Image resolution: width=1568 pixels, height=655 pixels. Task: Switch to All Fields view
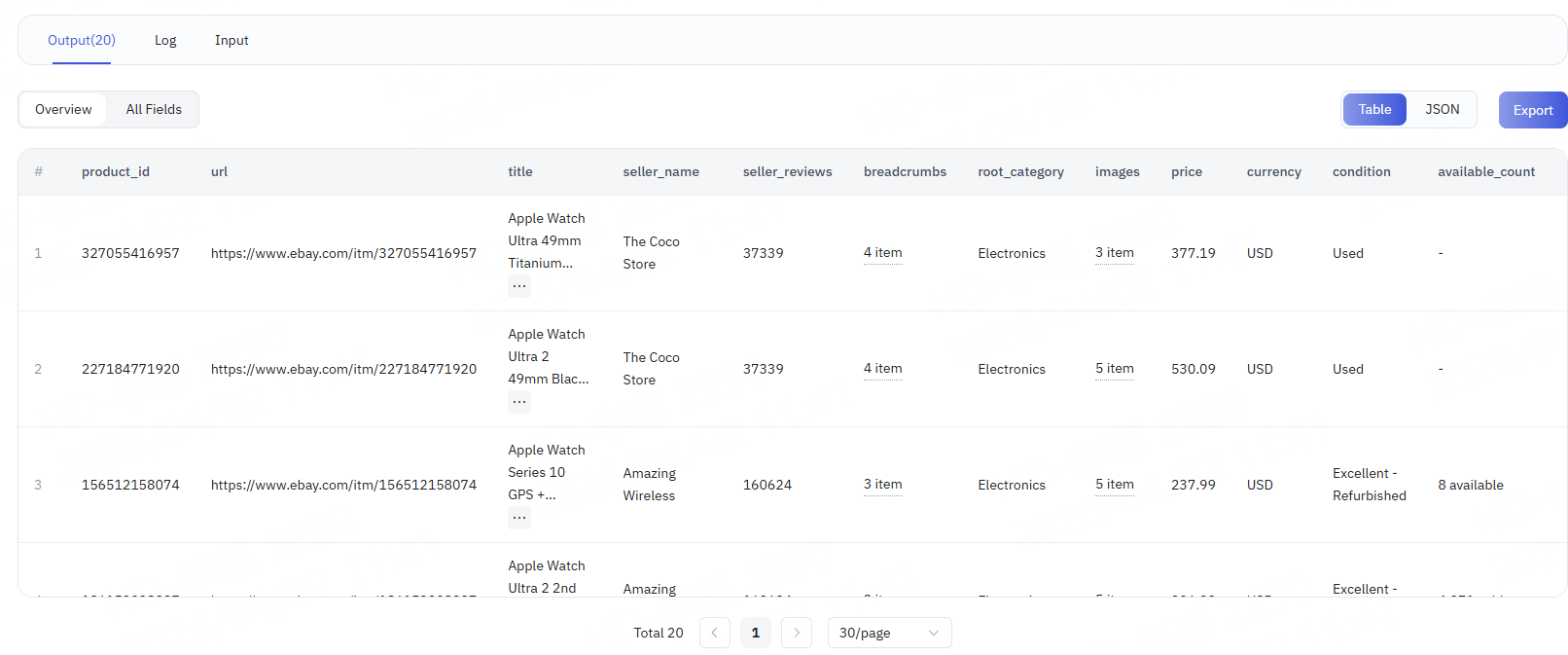pyautogui.click(x=154, y=109)
